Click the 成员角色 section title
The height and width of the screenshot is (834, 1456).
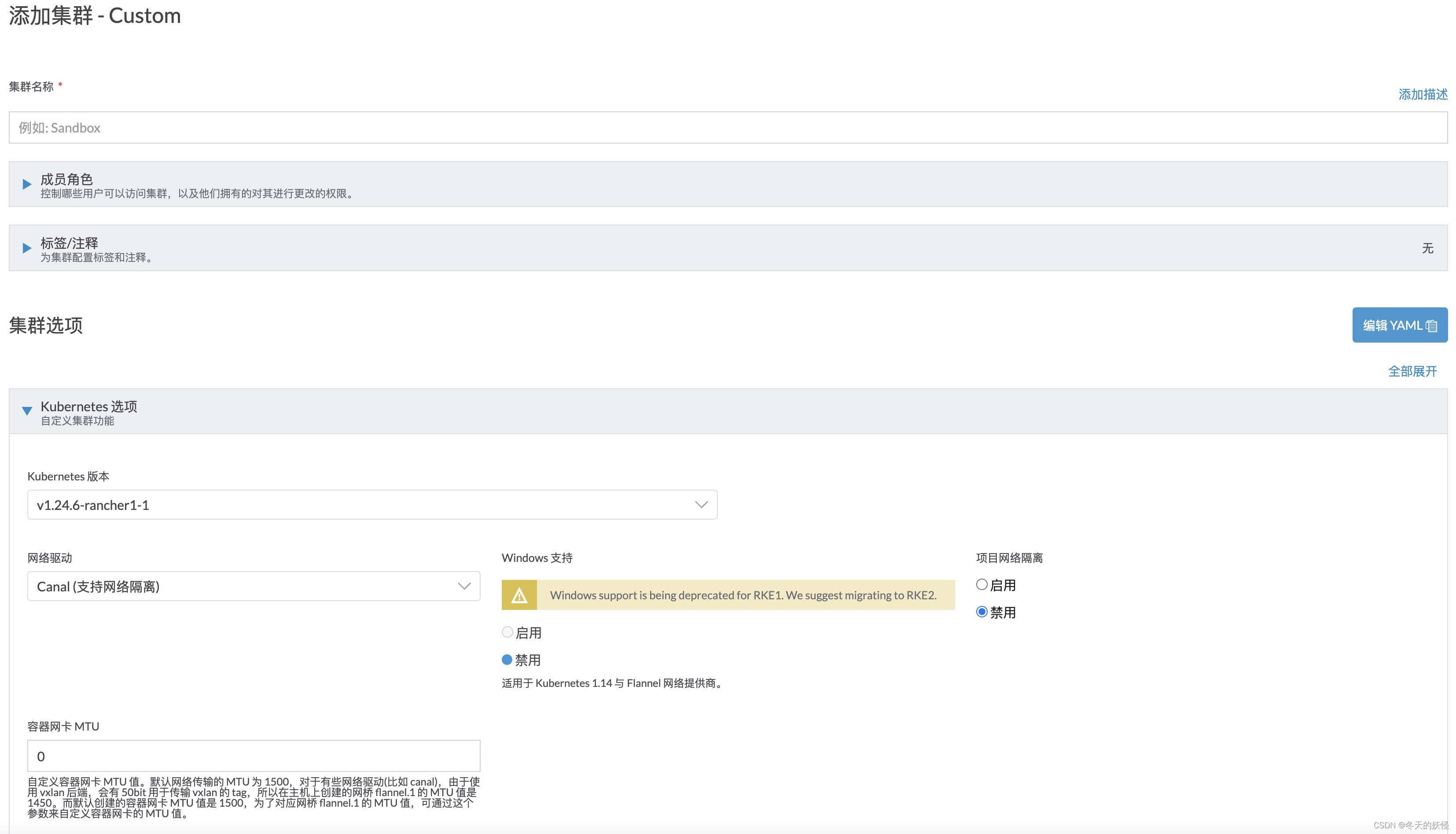click(66, 179)
